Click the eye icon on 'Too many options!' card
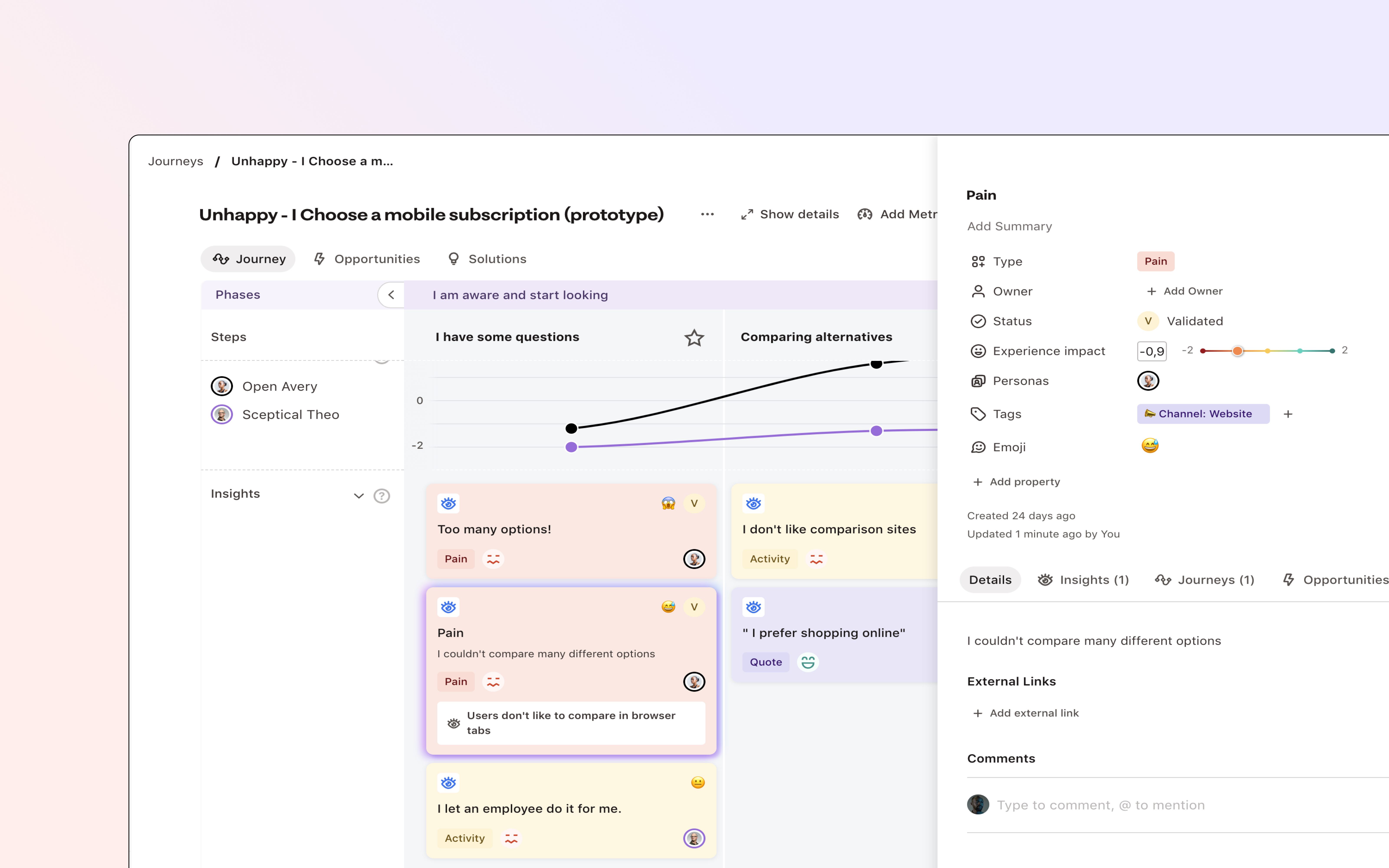The height and width of the screenshot is (868, 1389). coord(448,503)
